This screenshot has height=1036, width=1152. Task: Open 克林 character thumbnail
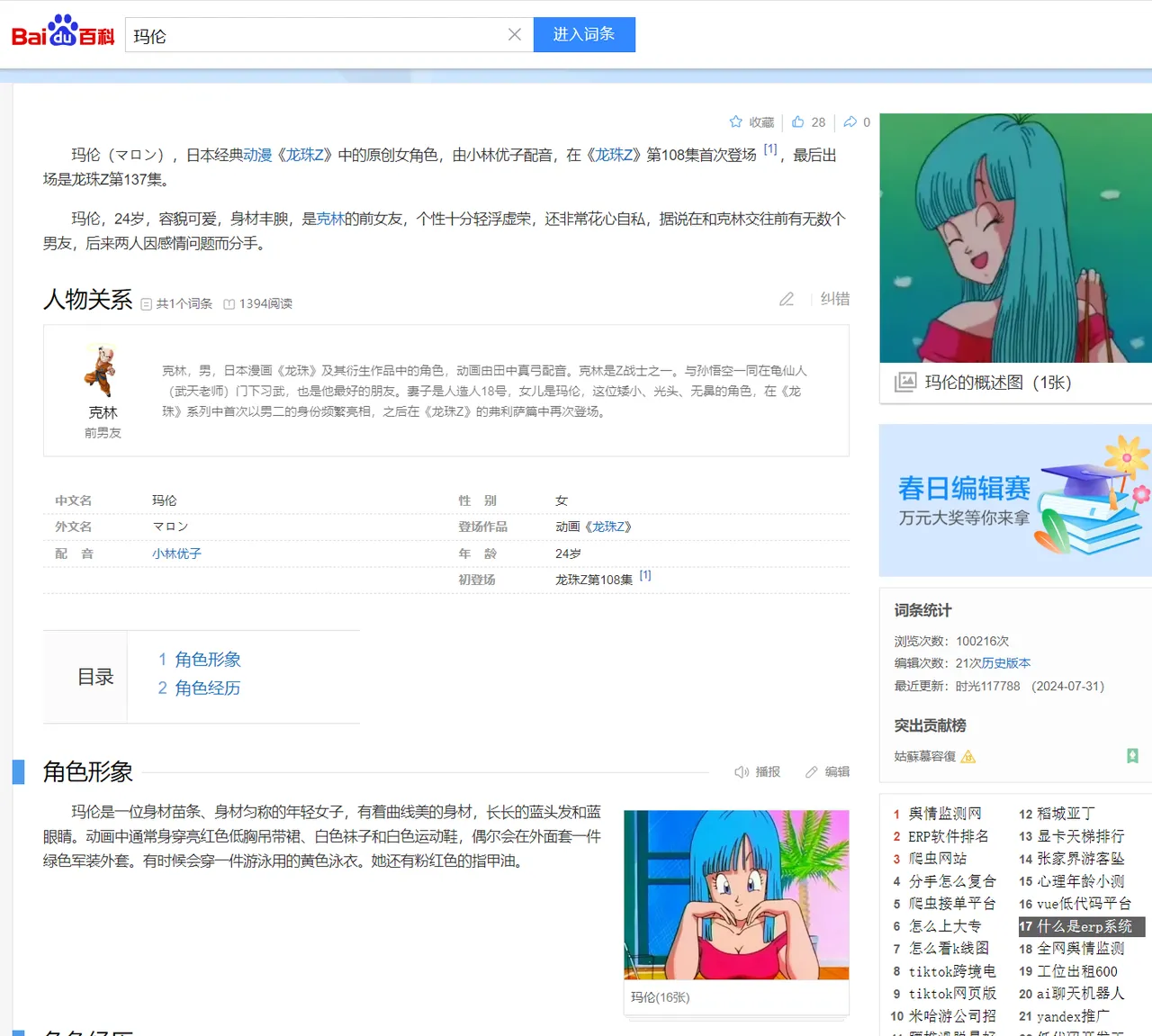(102, 371)
